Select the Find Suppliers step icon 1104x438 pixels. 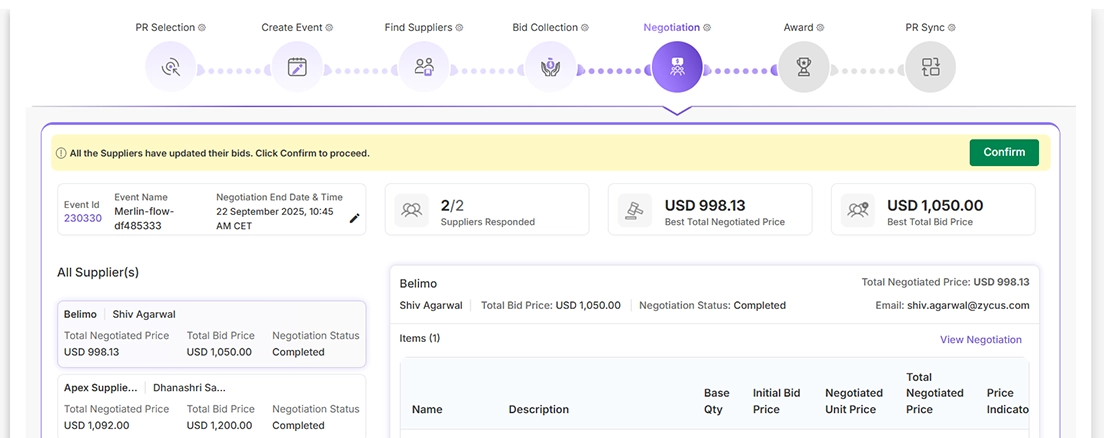424,67
